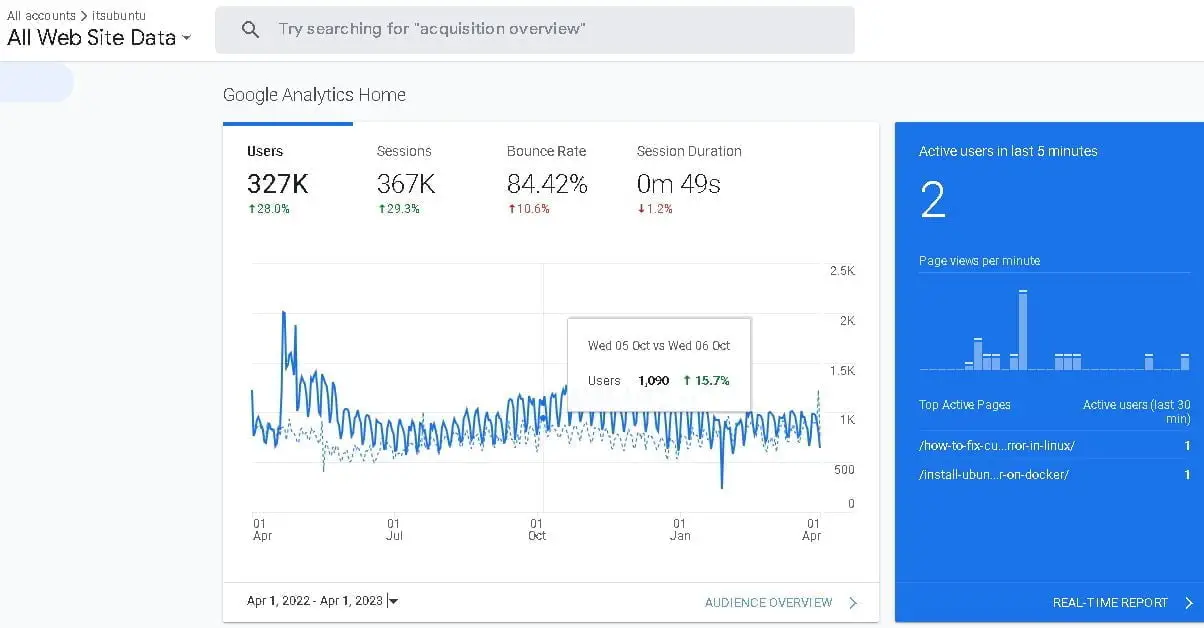Select the Sessions metric tab
Image resolution: width=1204 pixels, height=628 pixels.
click(418, 179)
